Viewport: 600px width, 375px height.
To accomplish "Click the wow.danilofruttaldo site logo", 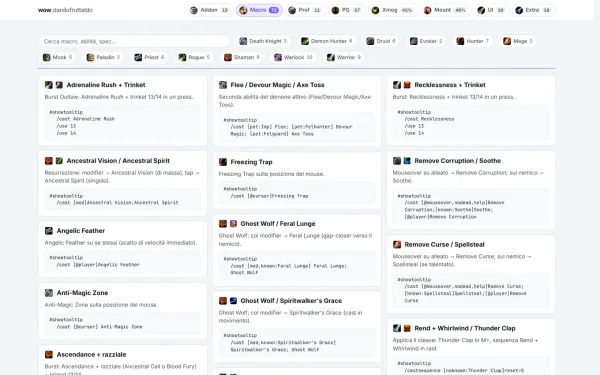I will point(65,10).
